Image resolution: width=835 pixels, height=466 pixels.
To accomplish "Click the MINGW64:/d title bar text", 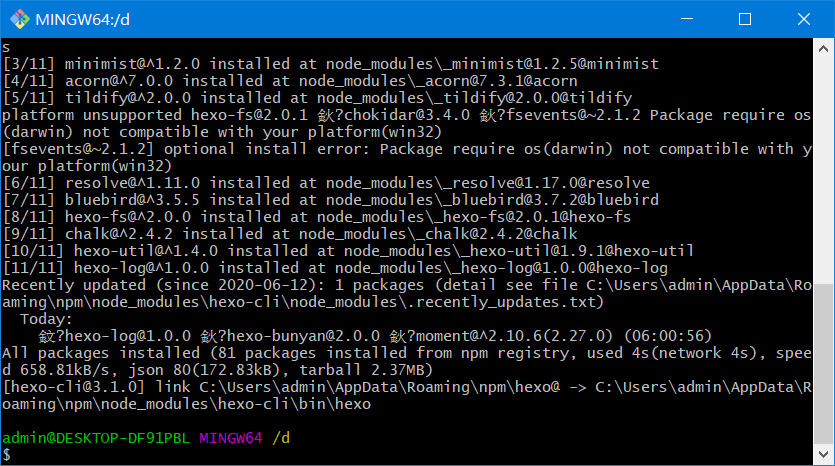I will [83, 20].
